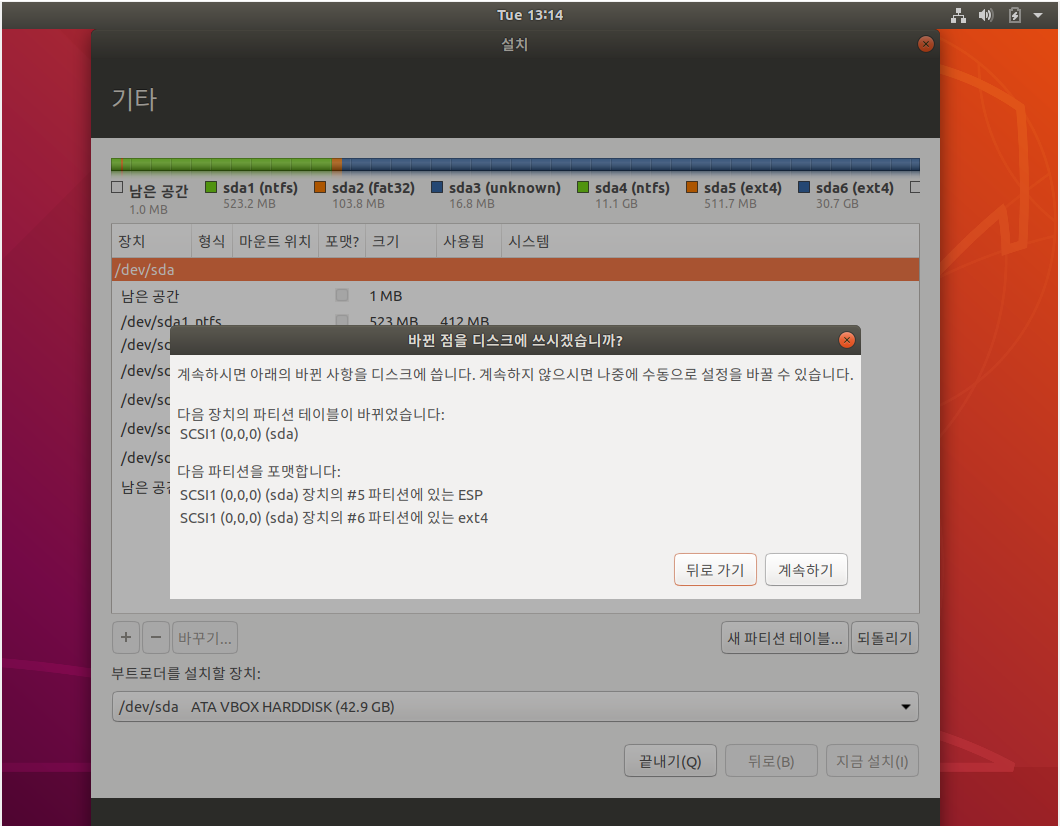This screenshot has height=826, width=1060.
Task: Open the clock showing Tue 13:14
Action: tap(530, 15)
